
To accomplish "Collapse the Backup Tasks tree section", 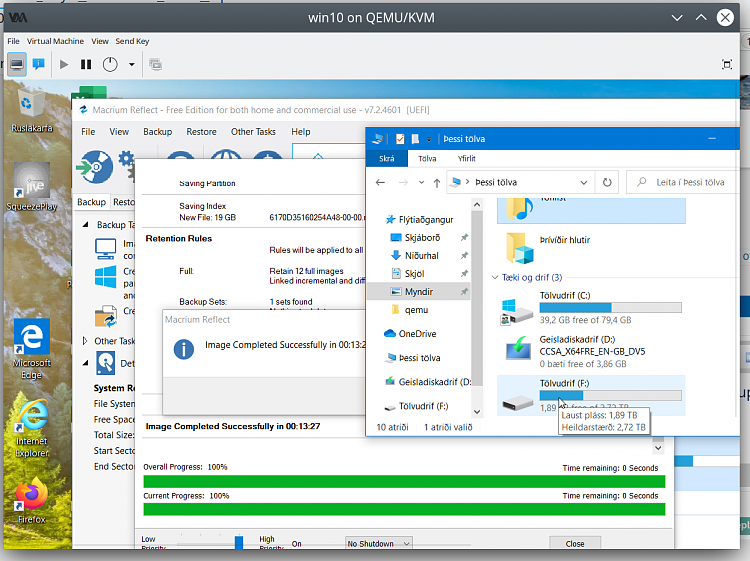I will pos(86,225).
